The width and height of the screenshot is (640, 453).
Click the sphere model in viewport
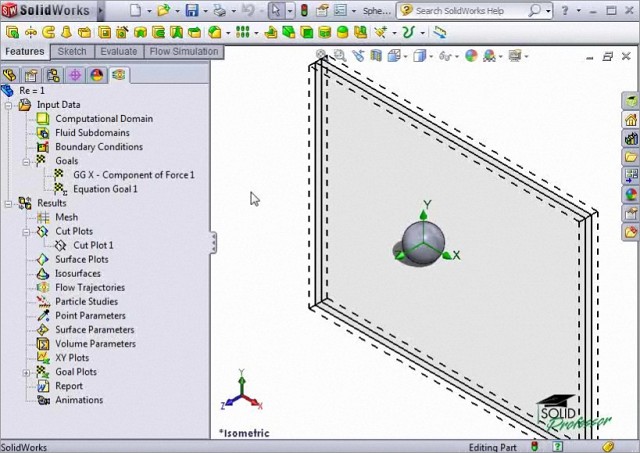423,242
